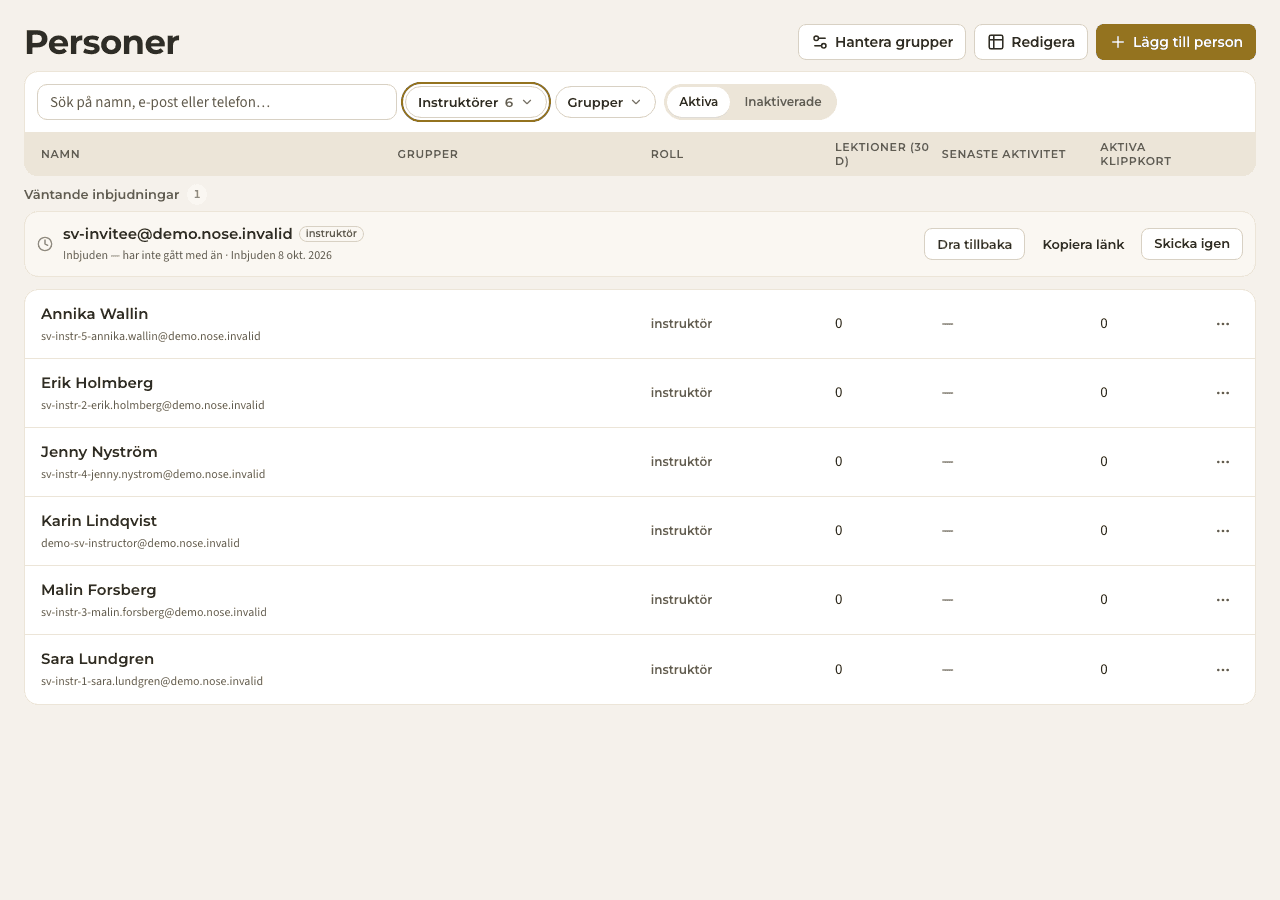Open Erik Holmberg's profile name
1280x900 pixels.
point(97,383)
